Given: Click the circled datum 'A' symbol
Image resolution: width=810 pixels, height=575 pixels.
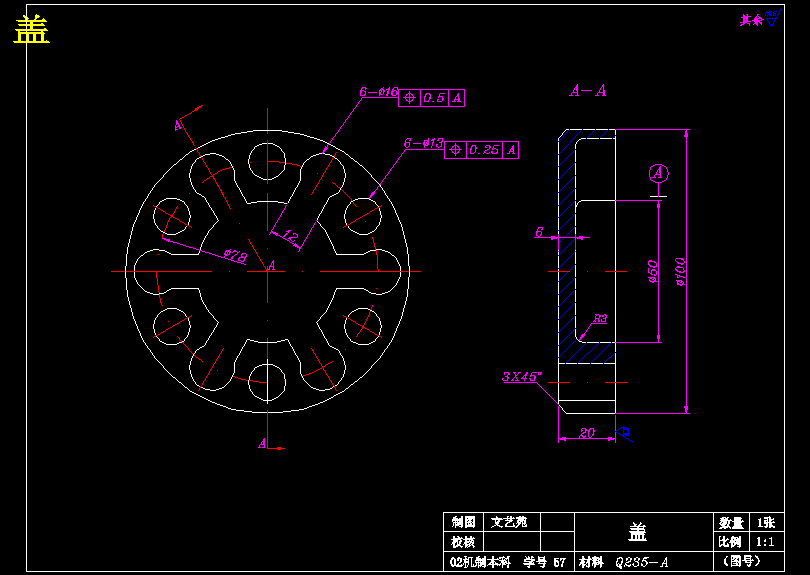Looking at the screenshot, I should [659, 174].
